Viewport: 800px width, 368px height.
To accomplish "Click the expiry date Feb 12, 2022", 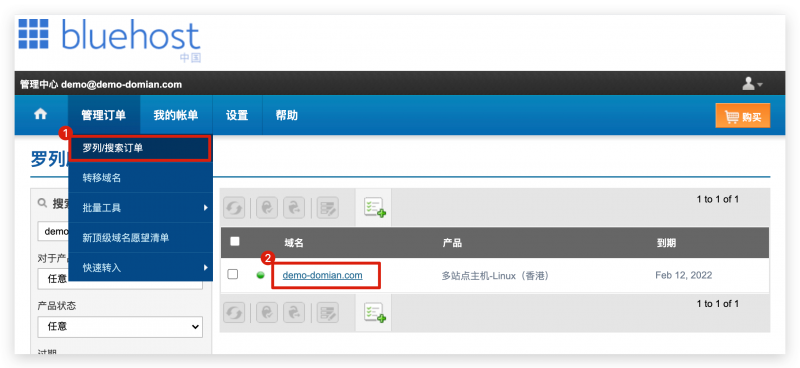I will 684,276.
